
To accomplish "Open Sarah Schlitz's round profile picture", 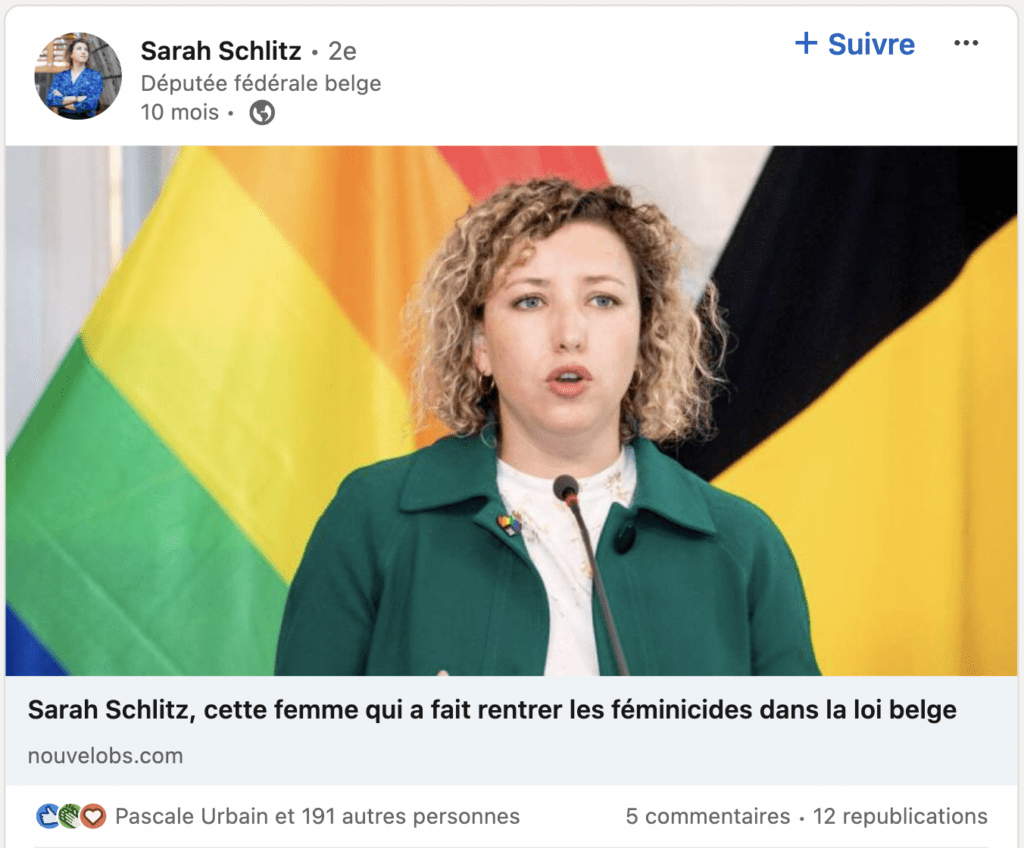I will (78, 76).
